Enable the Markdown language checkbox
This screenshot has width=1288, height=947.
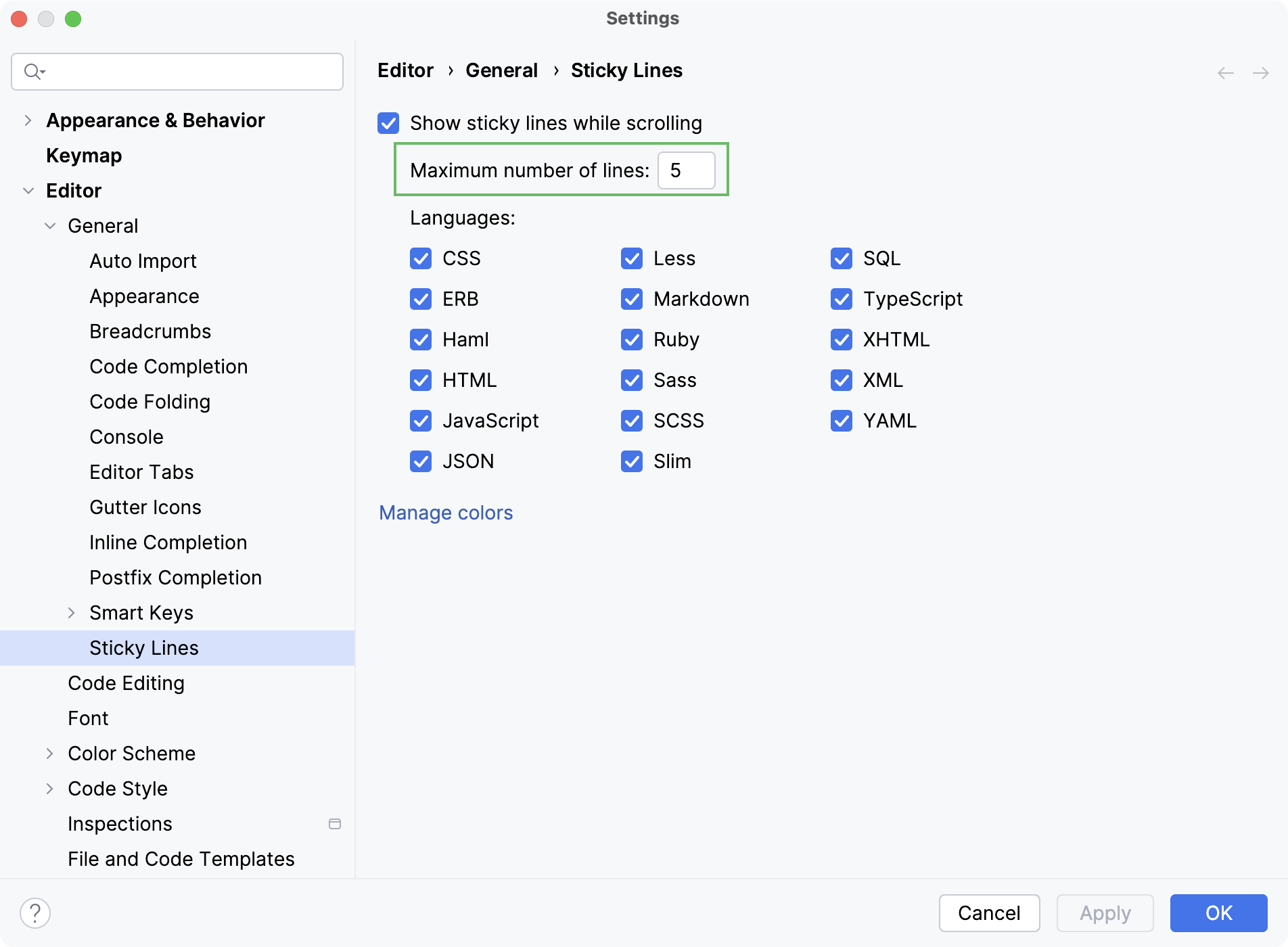[x=631, y=299]
